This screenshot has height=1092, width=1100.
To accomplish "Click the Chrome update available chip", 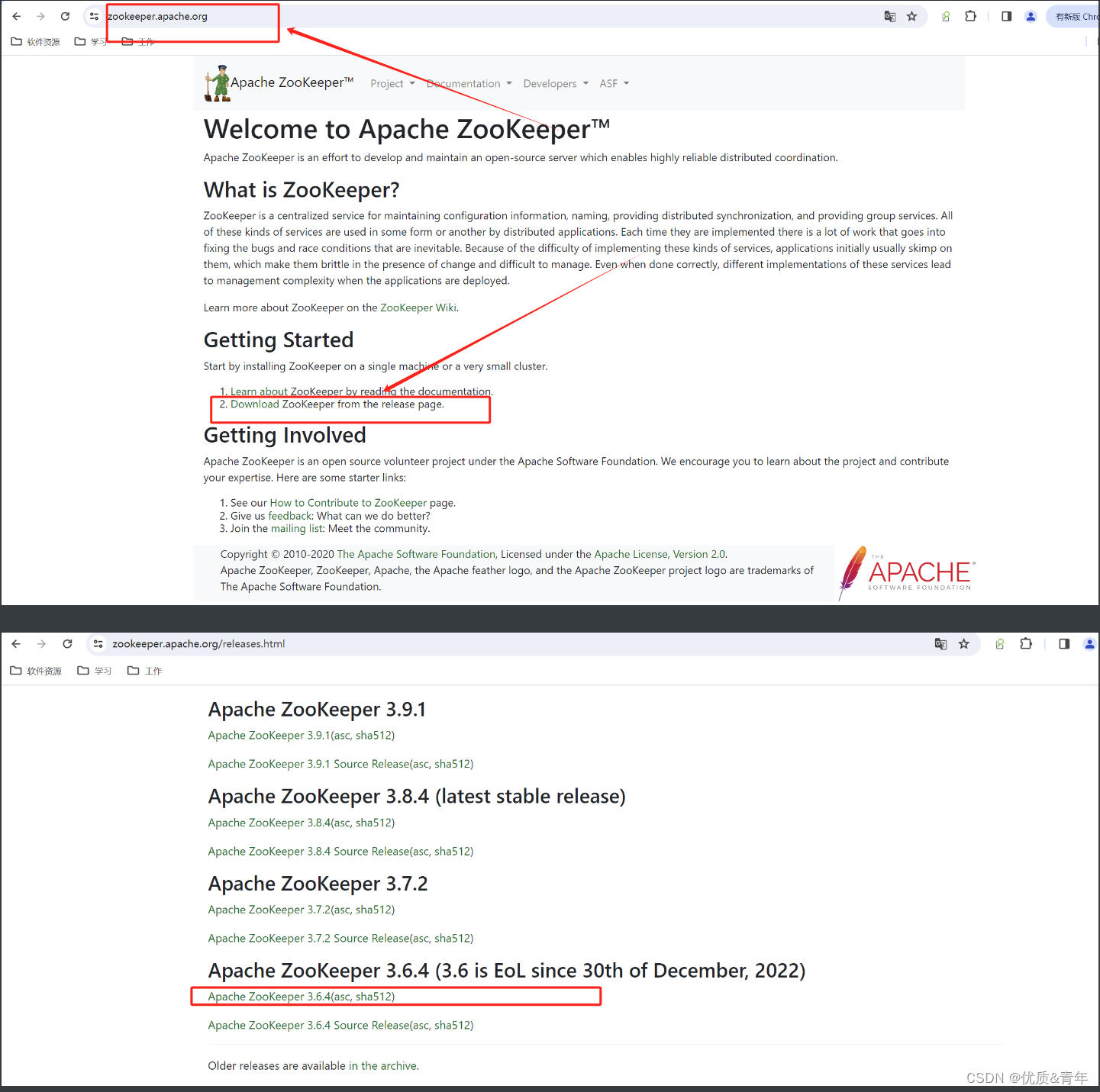I will [x=1075, y=17].
